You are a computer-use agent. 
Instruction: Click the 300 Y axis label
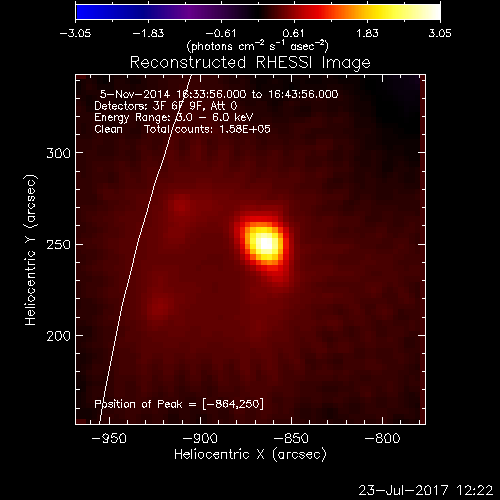tap(58, 153)
